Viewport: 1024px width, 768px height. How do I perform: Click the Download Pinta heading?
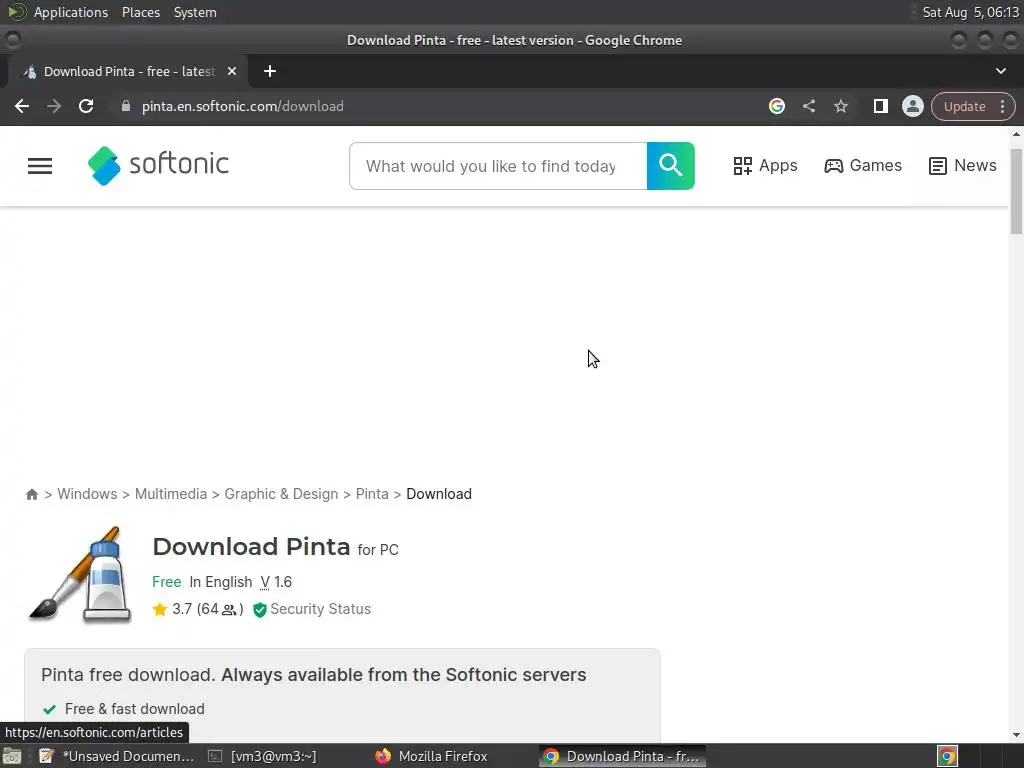[251, 547]
